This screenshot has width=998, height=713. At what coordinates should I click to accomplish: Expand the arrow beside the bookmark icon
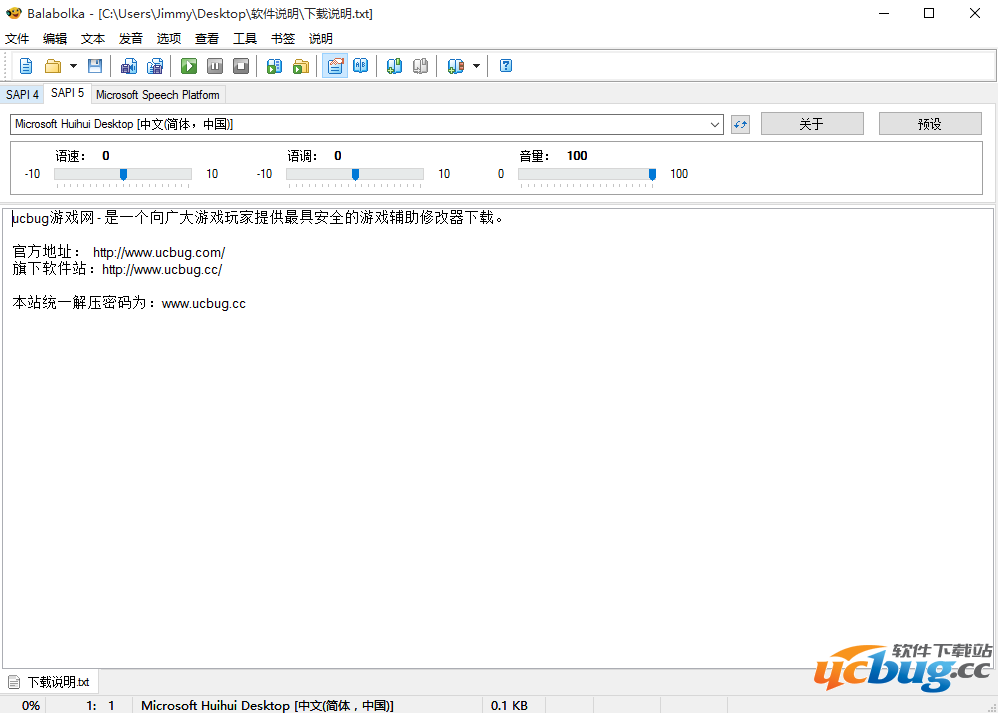coord(476,66)
